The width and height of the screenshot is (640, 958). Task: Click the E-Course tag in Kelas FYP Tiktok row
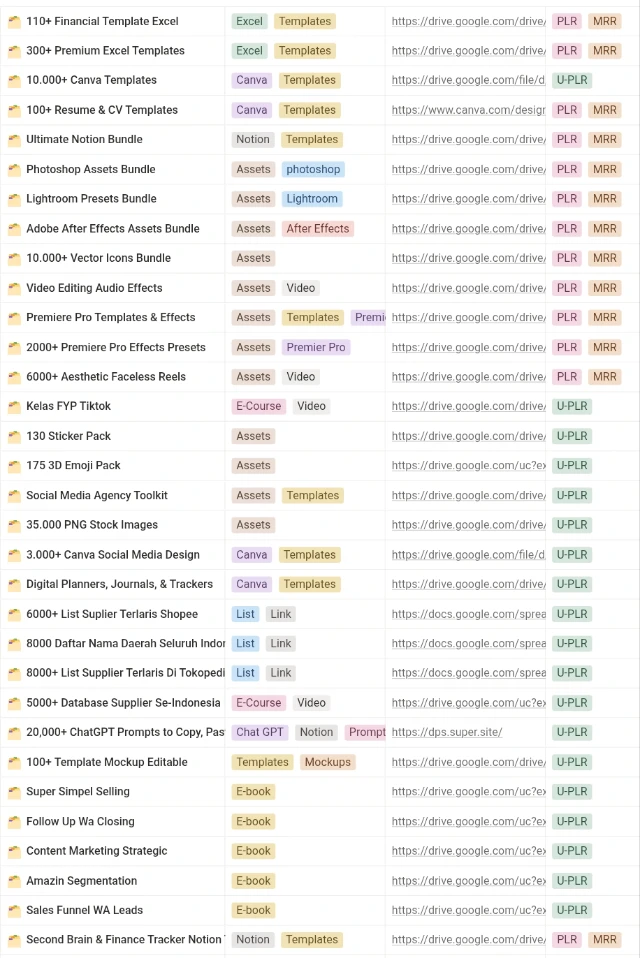(259, 406)
